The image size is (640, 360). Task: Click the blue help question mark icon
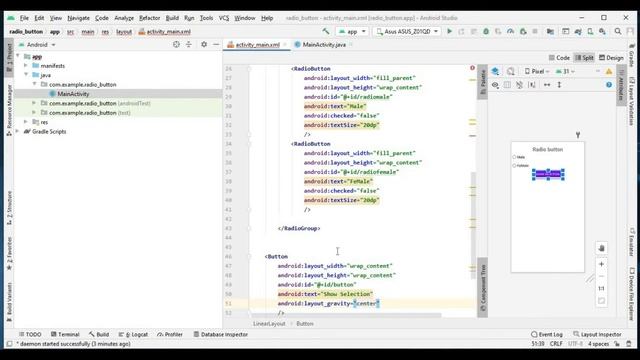609,85
